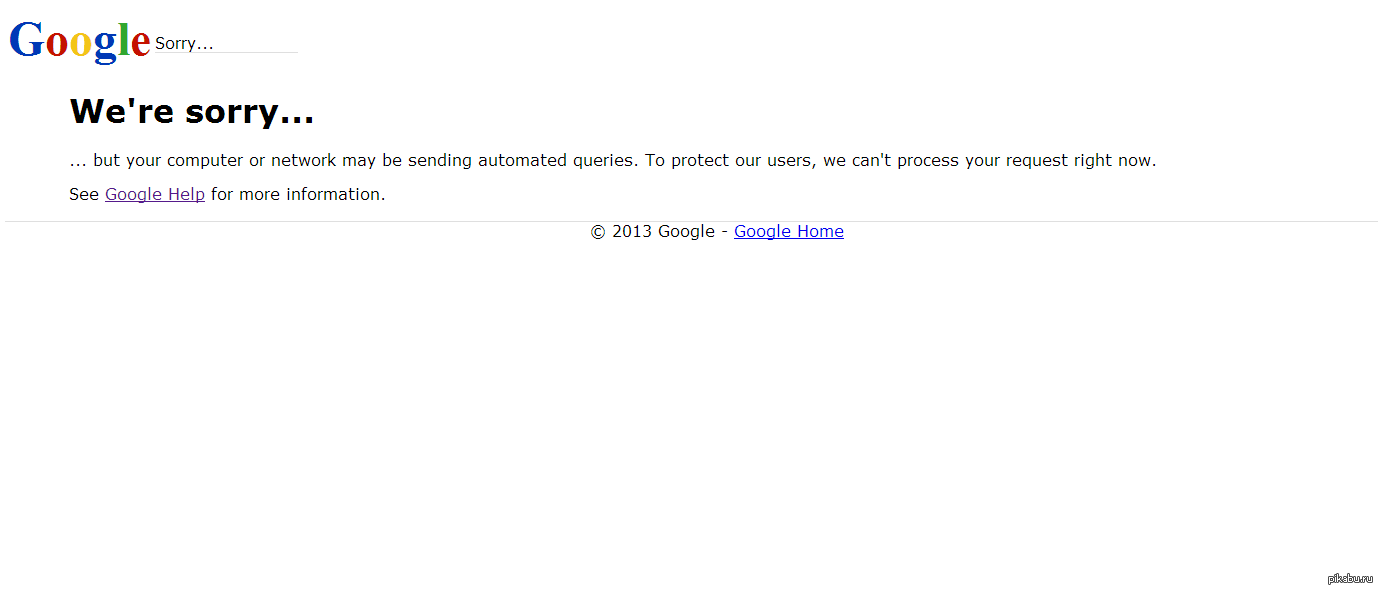The width and height of the screenshot is (1378, 590).
Task: Click the sentence about automated queries
Action: click(x=352, y=160)
